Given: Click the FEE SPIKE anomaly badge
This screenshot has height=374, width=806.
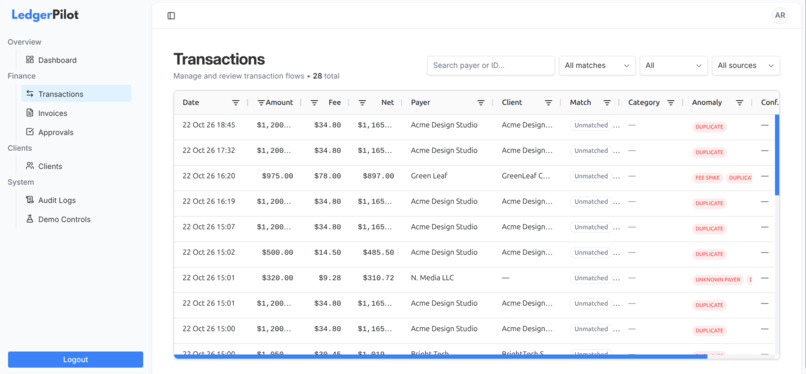Looking at the screenshot, I should [707, 178].
